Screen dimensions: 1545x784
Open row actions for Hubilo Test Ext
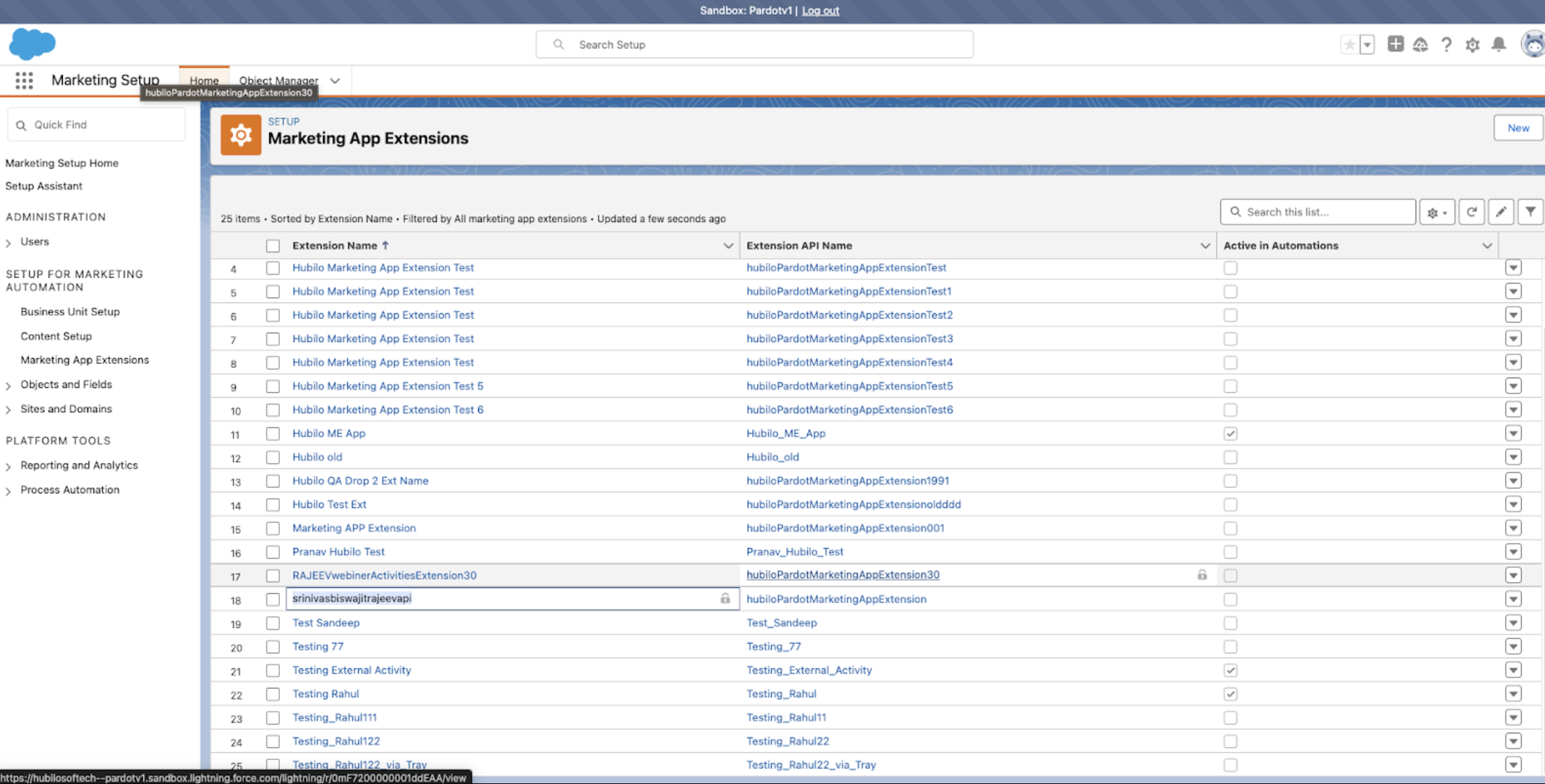(x=1513, y=504)
